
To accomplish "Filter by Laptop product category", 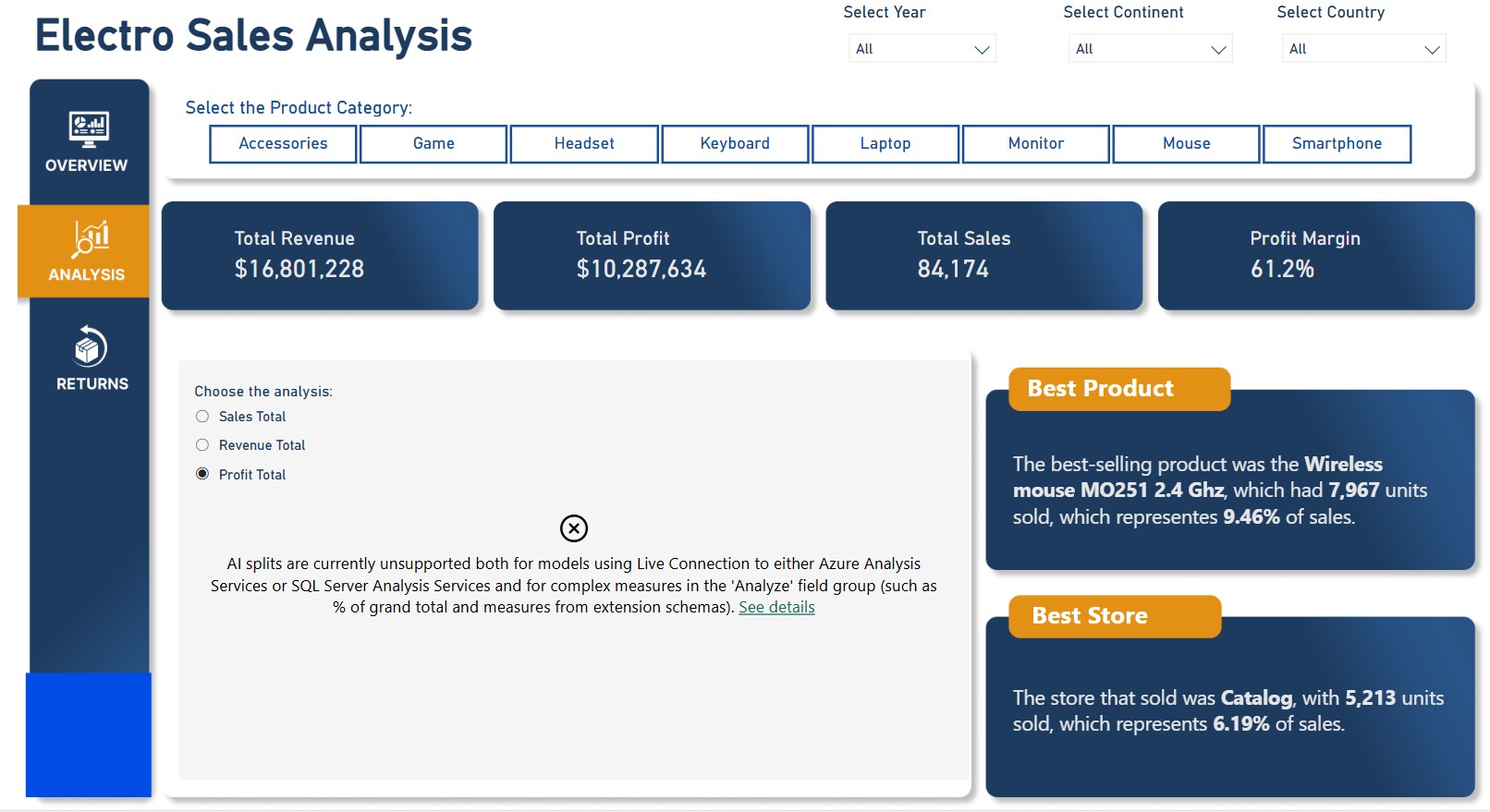I will [885, 144].
